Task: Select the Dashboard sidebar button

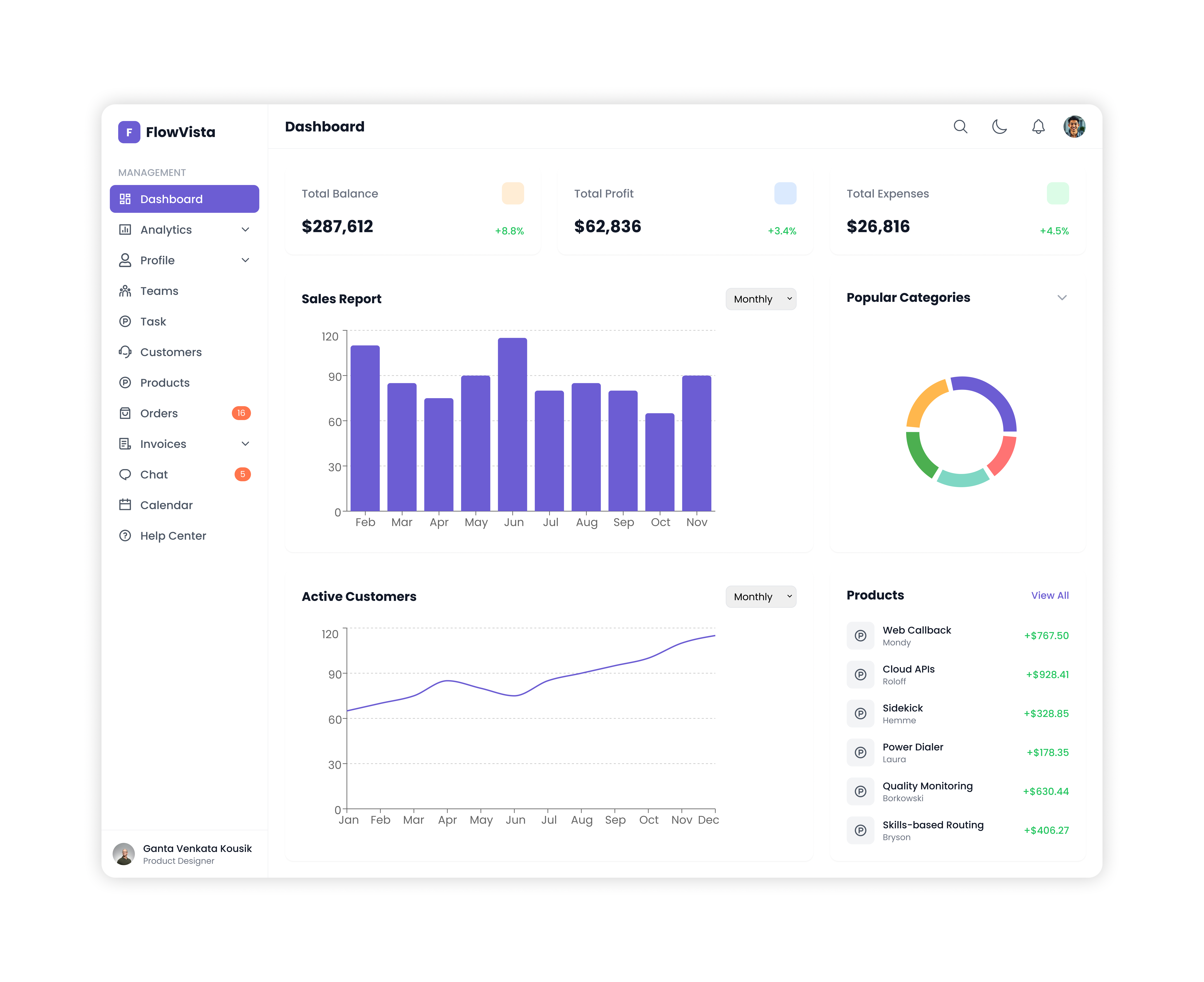Action: 184,199
